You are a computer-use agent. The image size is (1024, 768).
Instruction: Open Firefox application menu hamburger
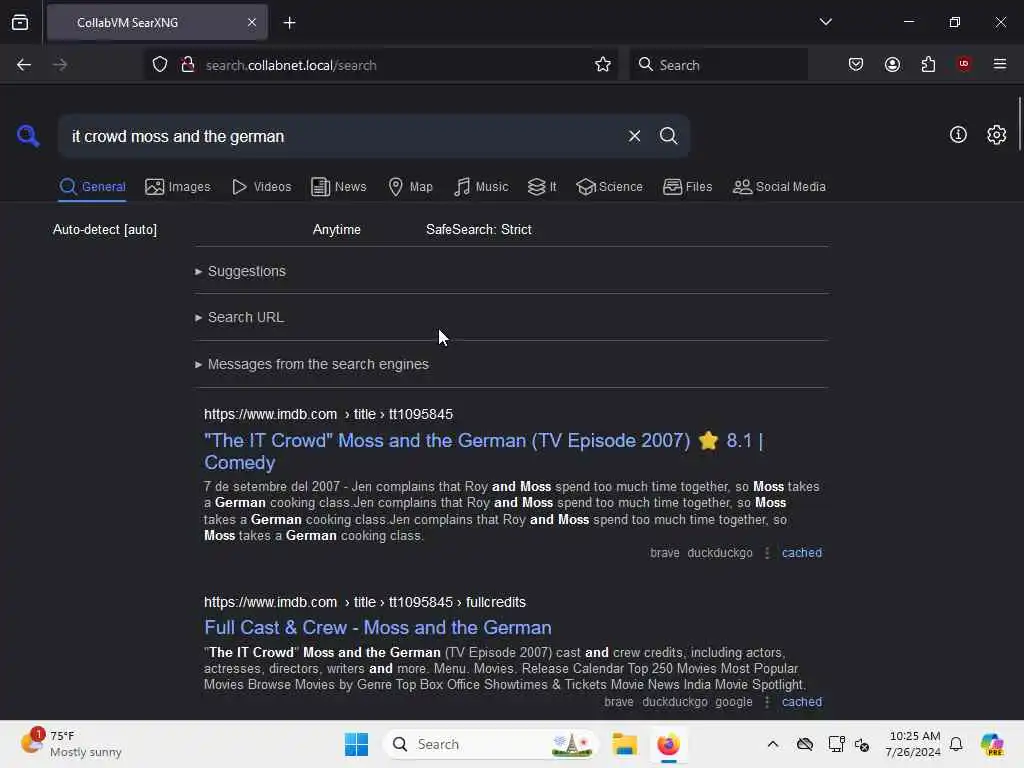(1000, 64)
